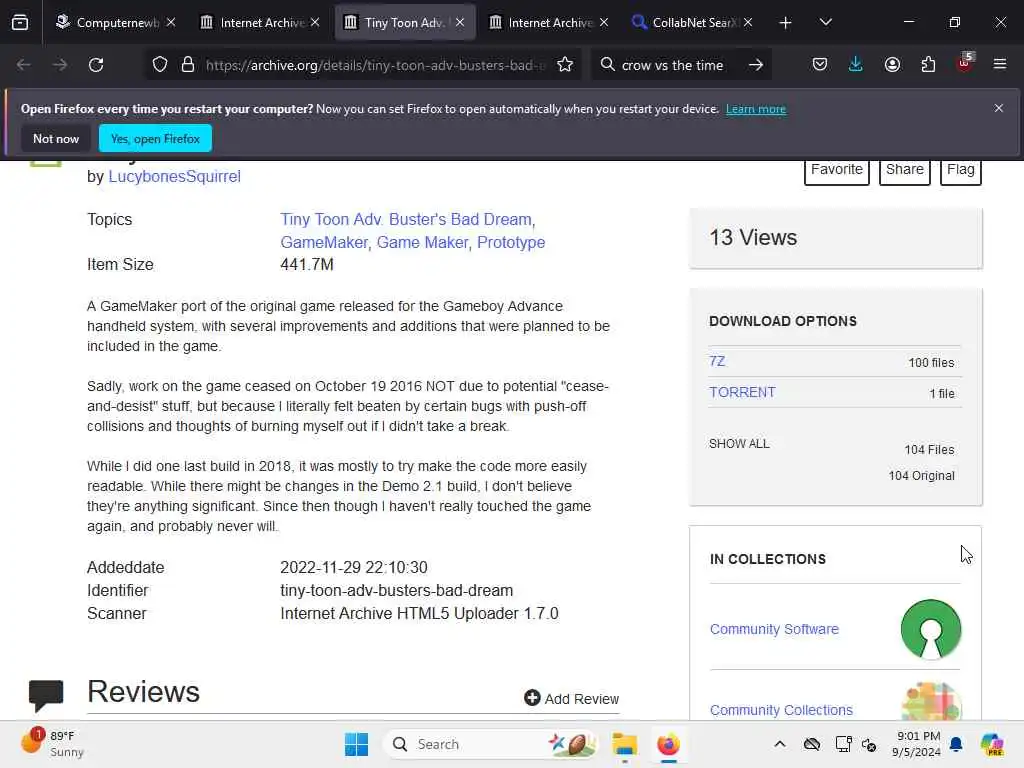Open Firefox View workspace icon
Screen dimensions: 1024x768
(x=20, y=23)
